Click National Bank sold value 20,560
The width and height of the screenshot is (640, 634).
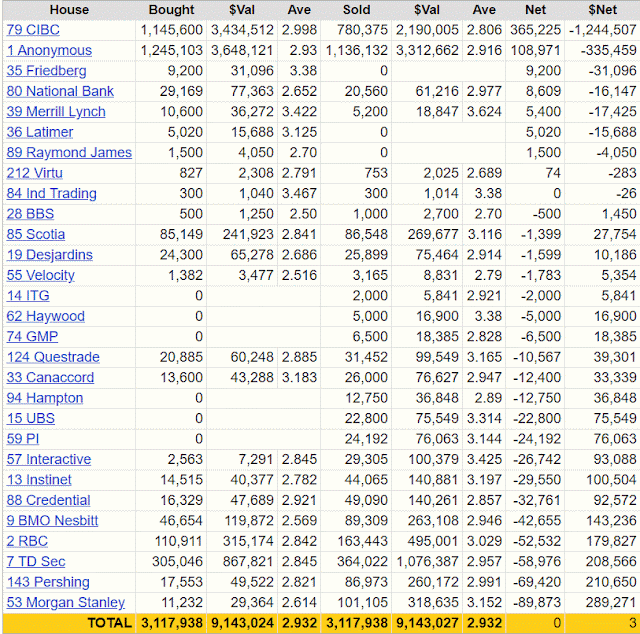point(366,91)
